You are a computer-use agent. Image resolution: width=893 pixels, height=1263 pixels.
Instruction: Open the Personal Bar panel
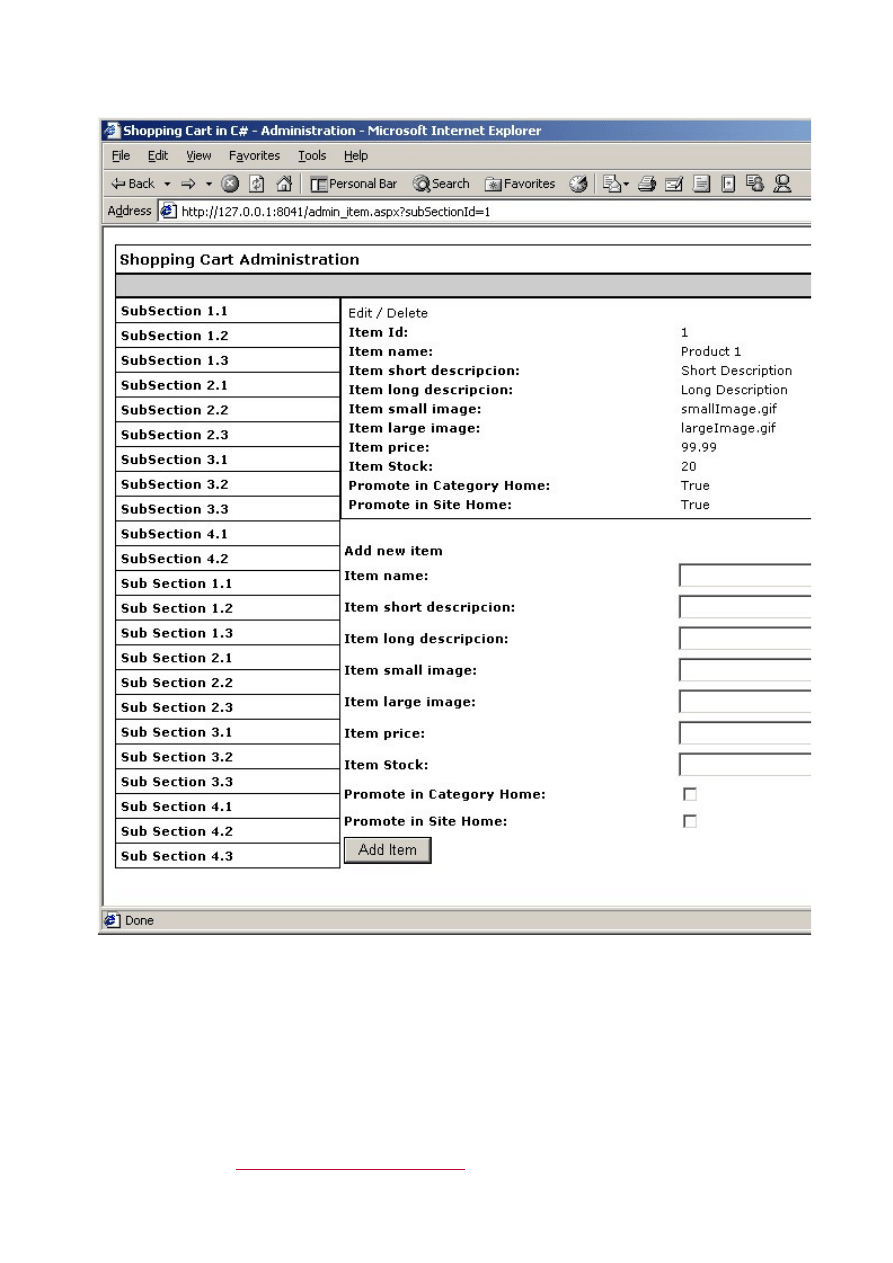point(354,184)
